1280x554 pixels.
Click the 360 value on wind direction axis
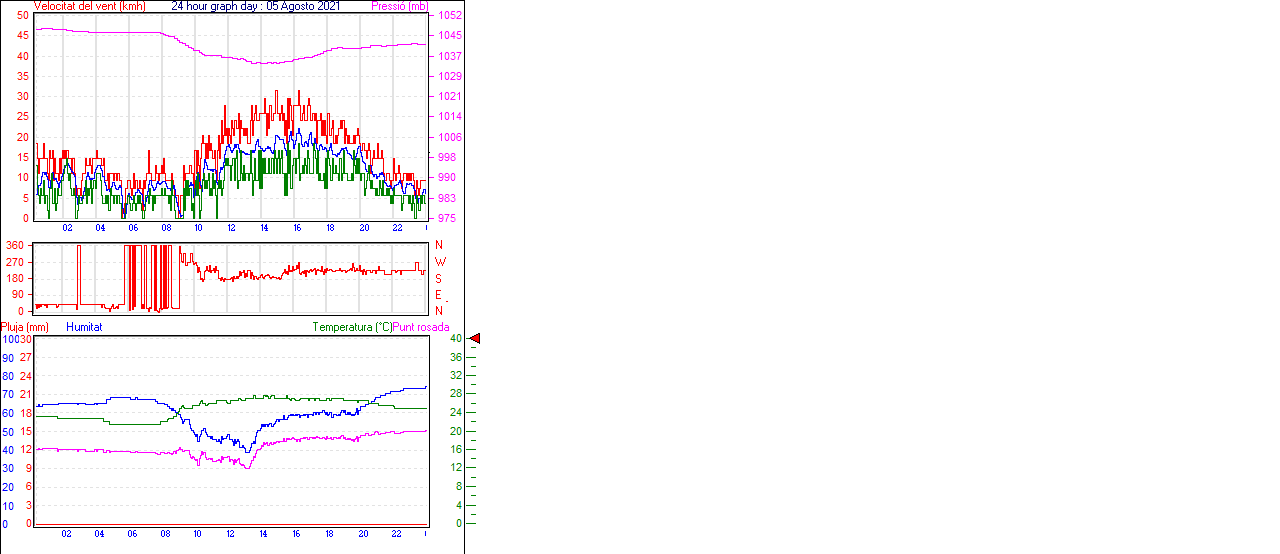15,245
